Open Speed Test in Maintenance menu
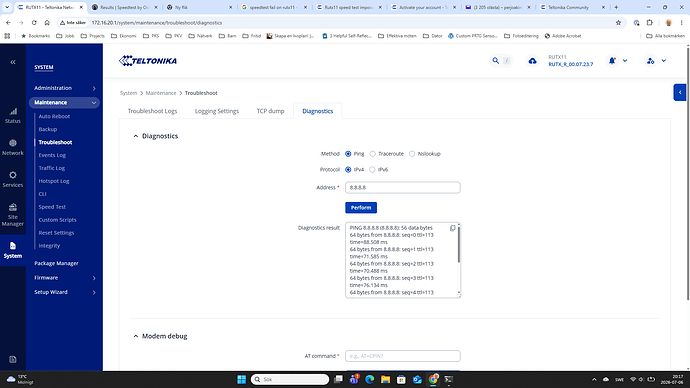This screenshot has height=388, width=690. 52,207
